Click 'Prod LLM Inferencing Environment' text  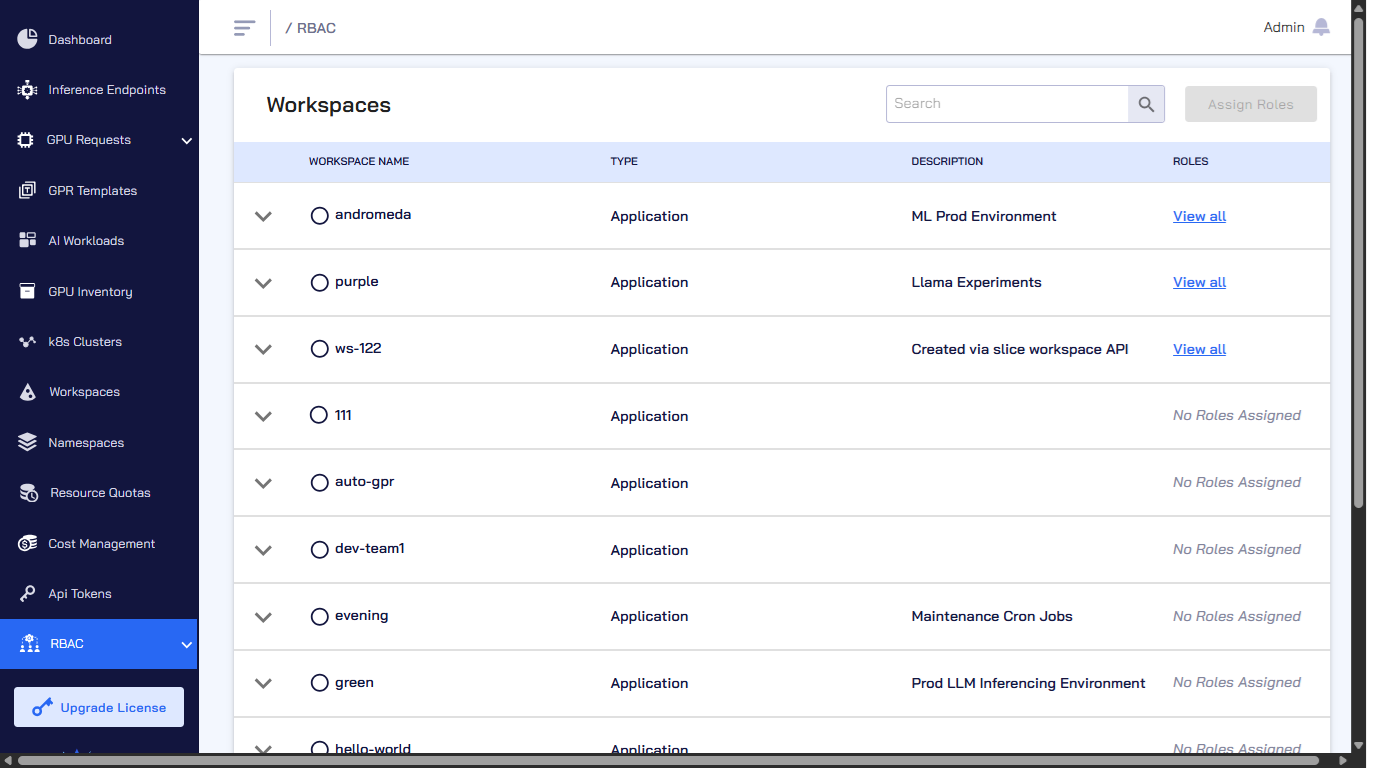tap(1028, 684)
